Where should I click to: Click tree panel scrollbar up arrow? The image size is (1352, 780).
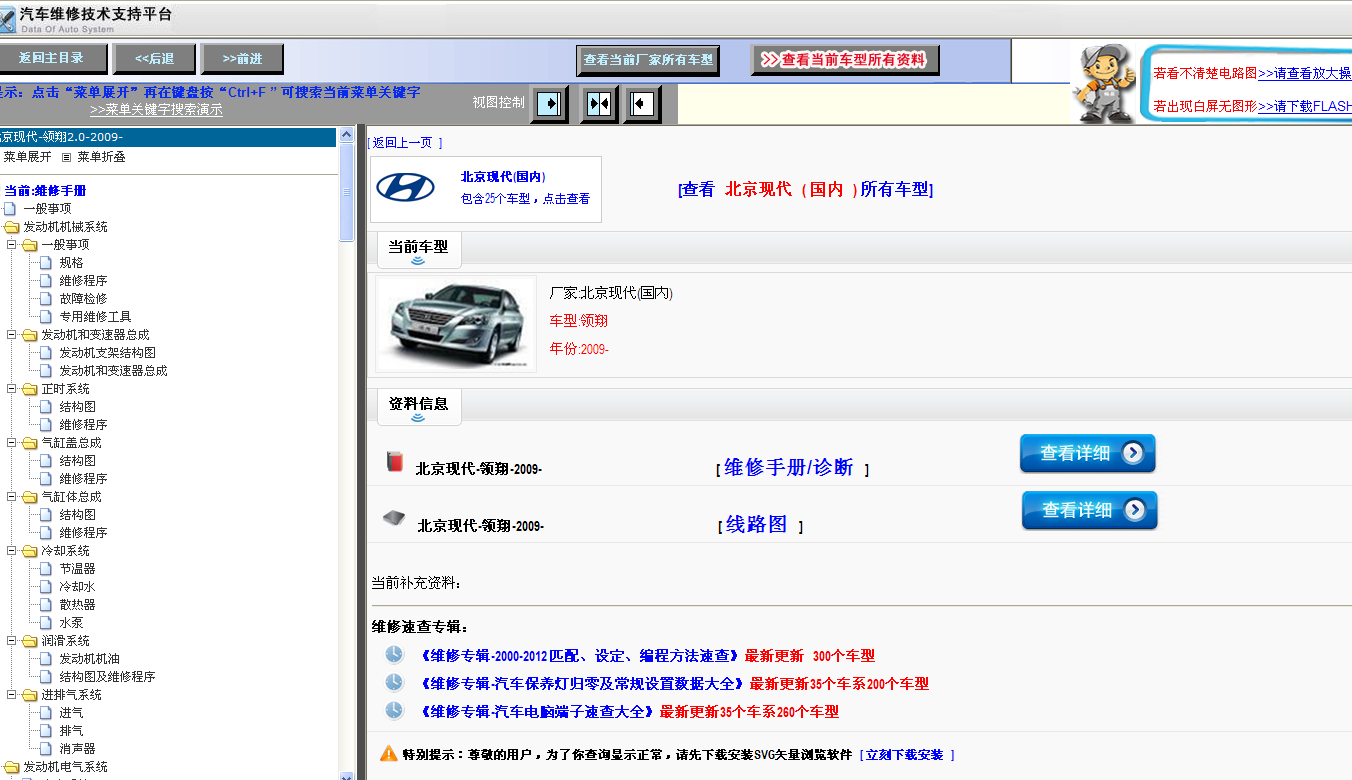tap(347, 134)
